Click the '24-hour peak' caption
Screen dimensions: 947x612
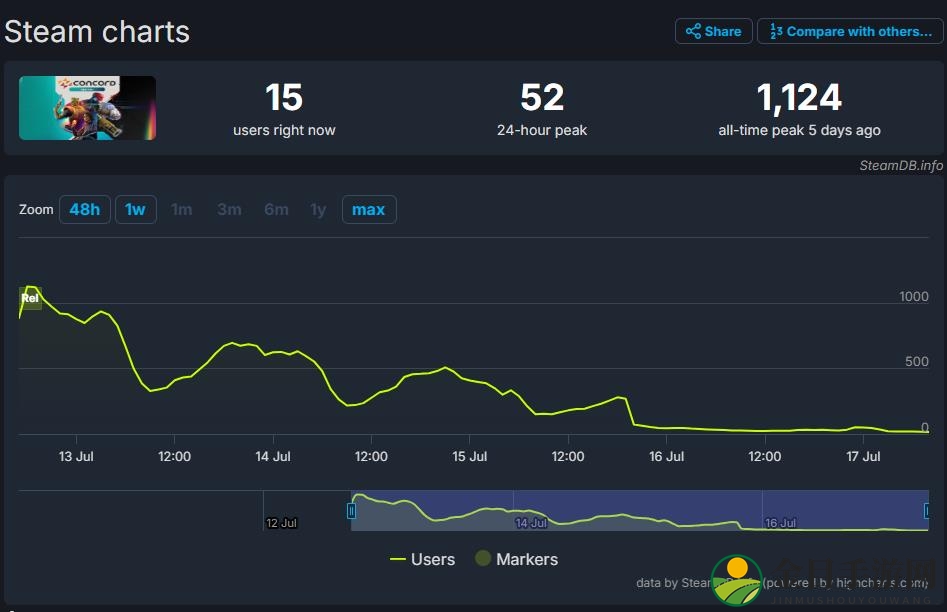pyautogui.click(x=542, y=130)
